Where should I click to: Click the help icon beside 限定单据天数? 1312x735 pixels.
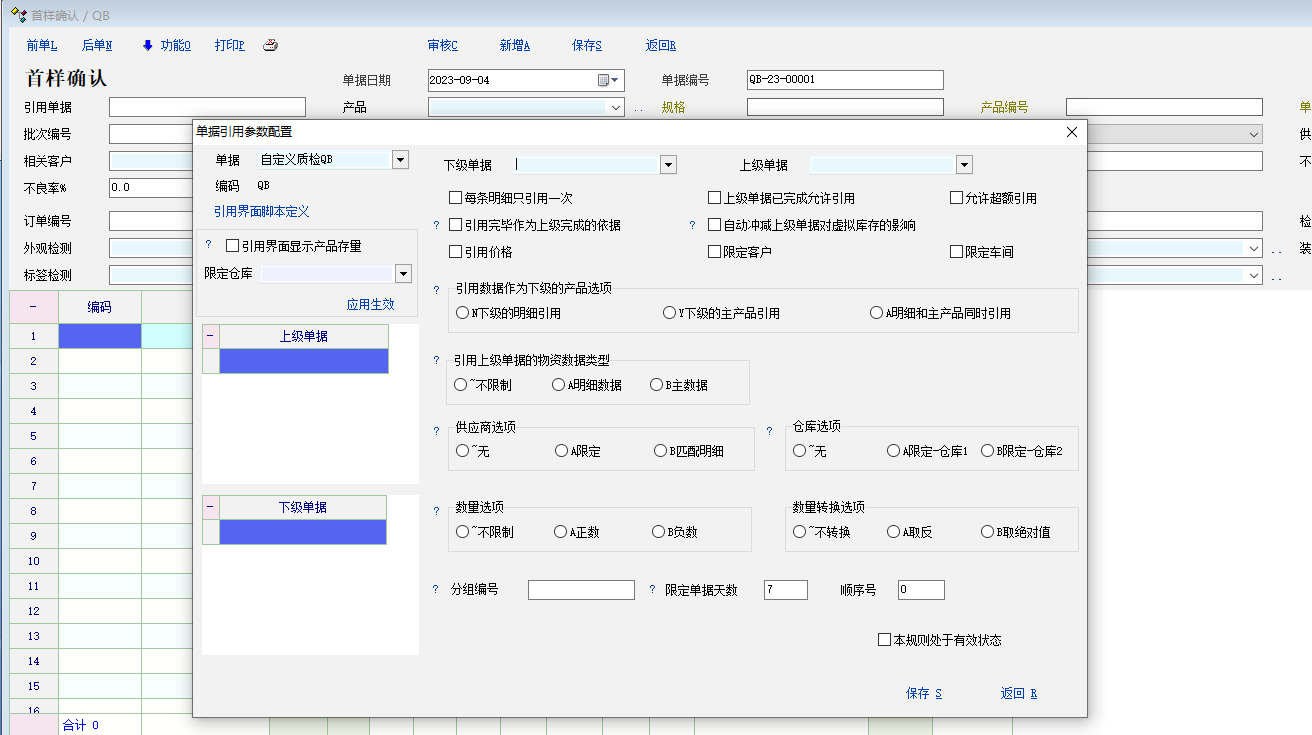click(653, 590)
